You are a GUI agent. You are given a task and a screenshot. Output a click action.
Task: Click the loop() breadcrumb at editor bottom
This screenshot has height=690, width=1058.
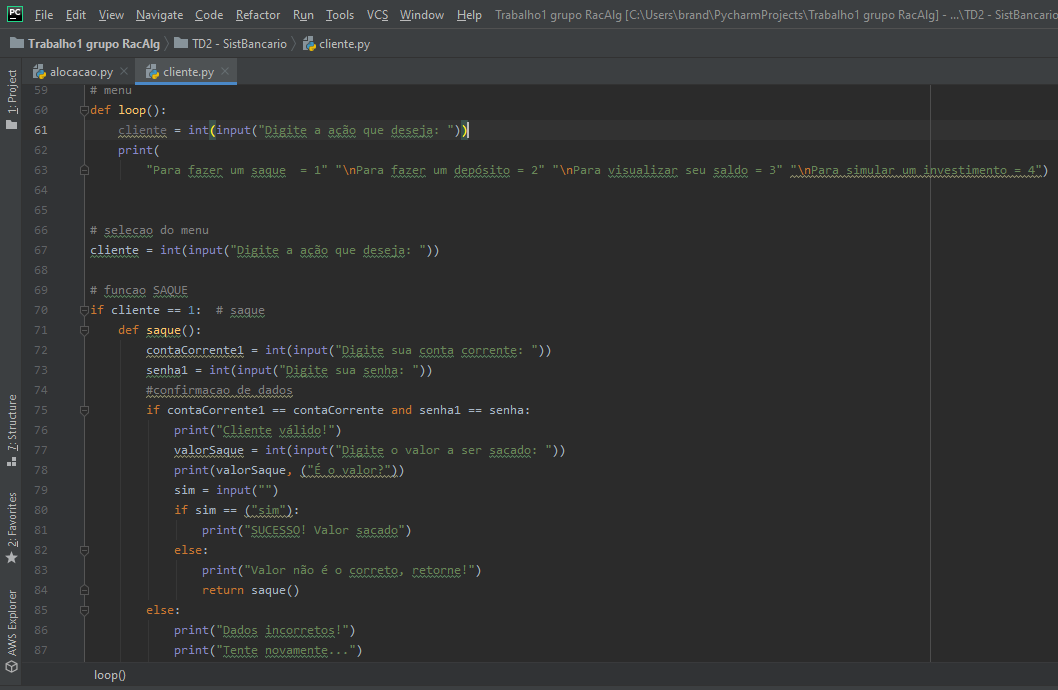[110, 674]
